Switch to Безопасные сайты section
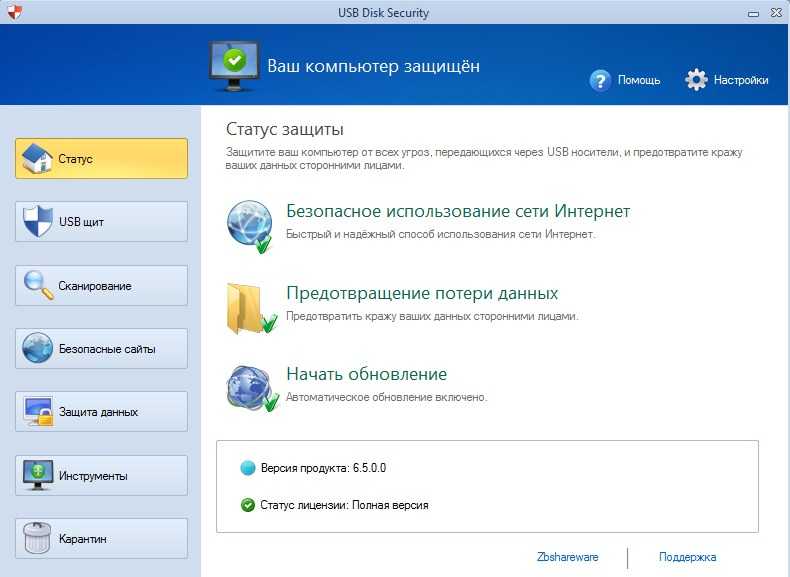This screenshot has height=577, width=790. click(x=101, y=349)
